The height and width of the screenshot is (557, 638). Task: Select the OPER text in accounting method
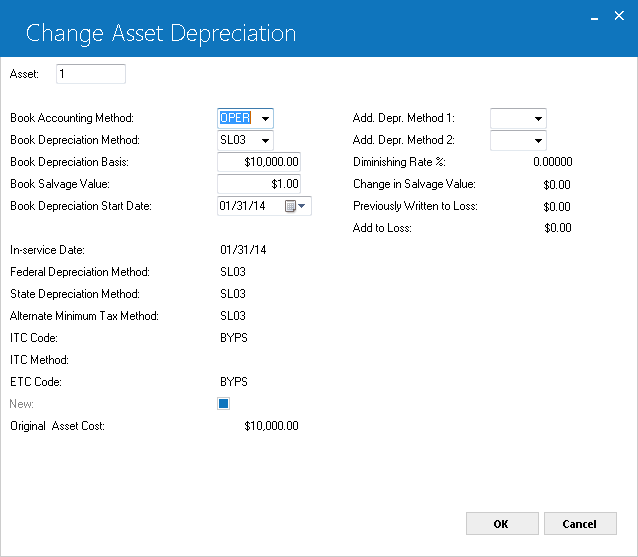235,118
